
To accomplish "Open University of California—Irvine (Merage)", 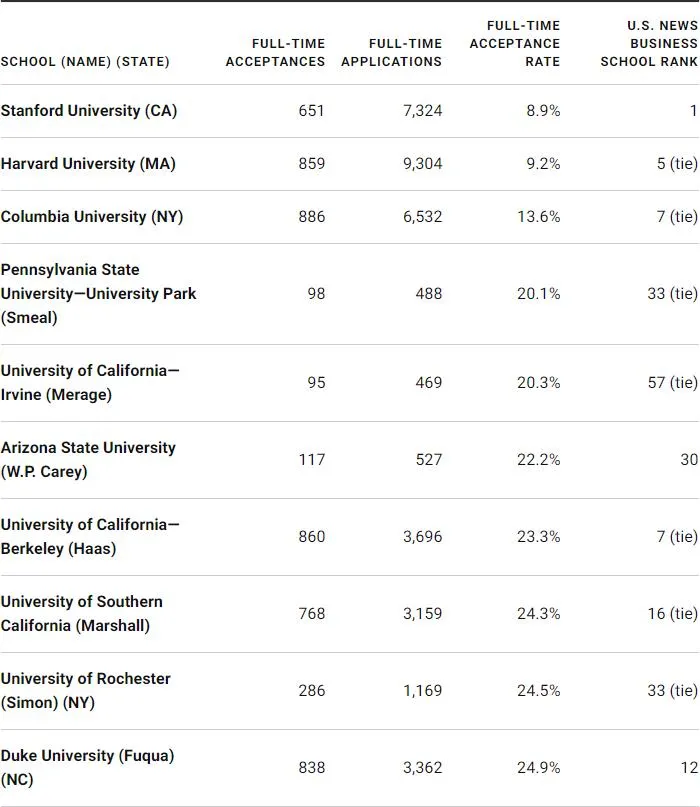I will pyautogui.click(x=90, y=383).
